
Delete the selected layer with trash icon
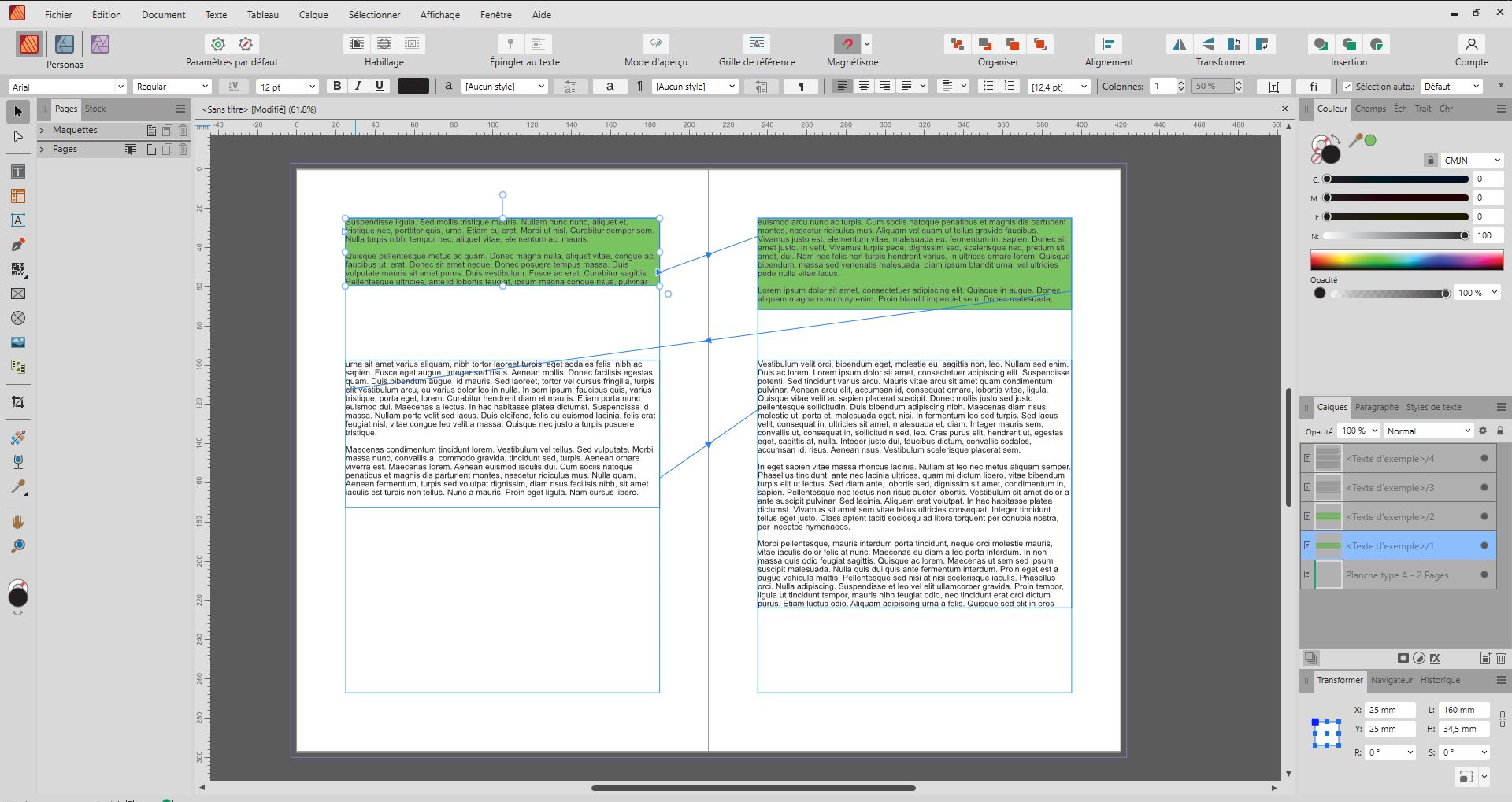tap(1501, 658)
